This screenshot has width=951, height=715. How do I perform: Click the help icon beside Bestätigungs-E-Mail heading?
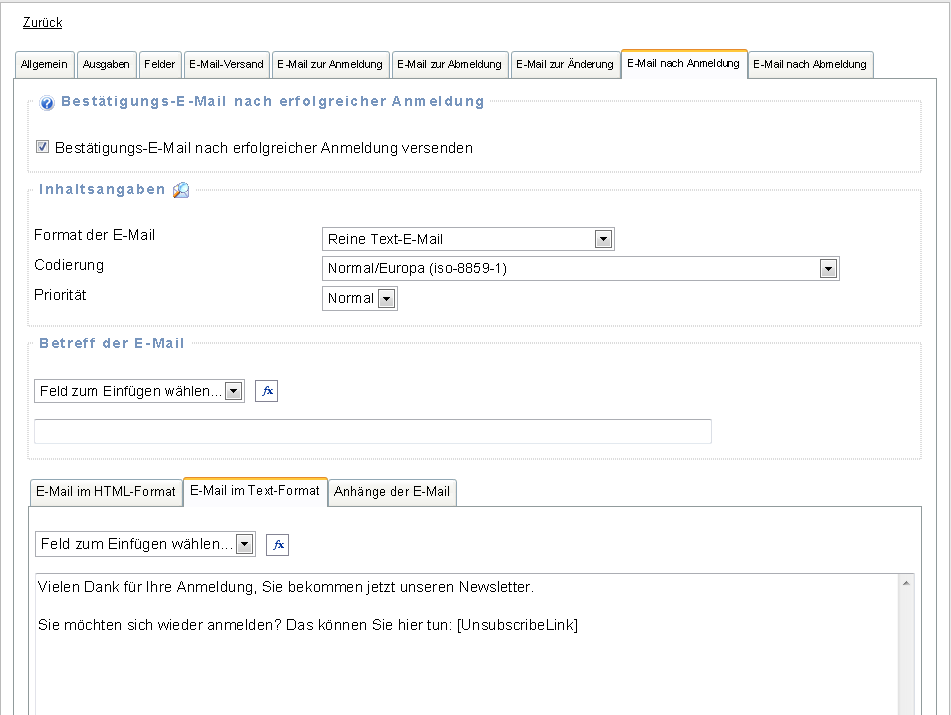pos(47,103)
